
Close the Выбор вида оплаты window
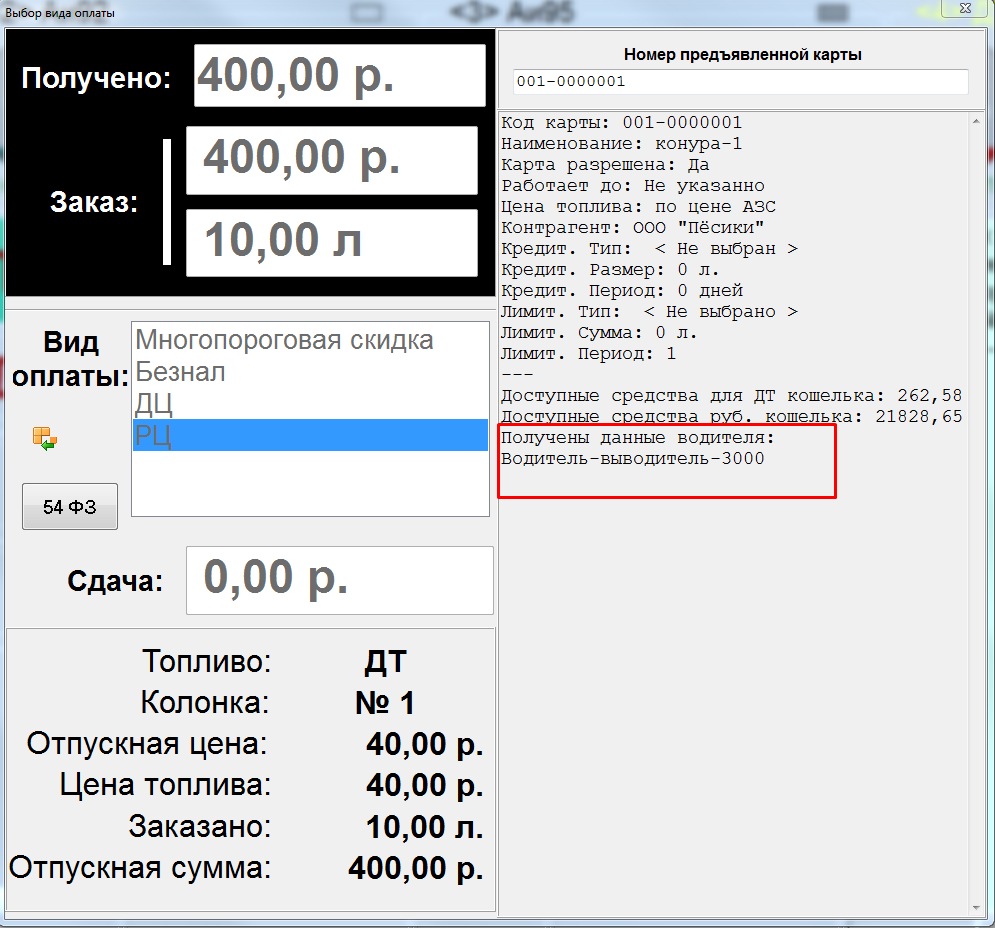966,8
